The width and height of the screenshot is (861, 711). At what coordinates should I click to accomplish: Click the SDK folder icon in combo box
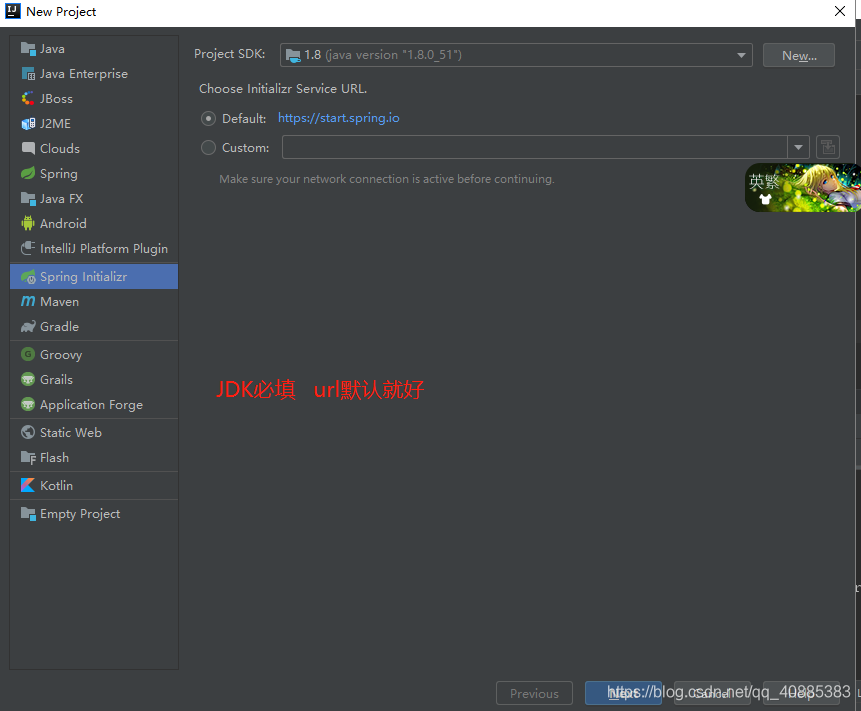[293, 55]
